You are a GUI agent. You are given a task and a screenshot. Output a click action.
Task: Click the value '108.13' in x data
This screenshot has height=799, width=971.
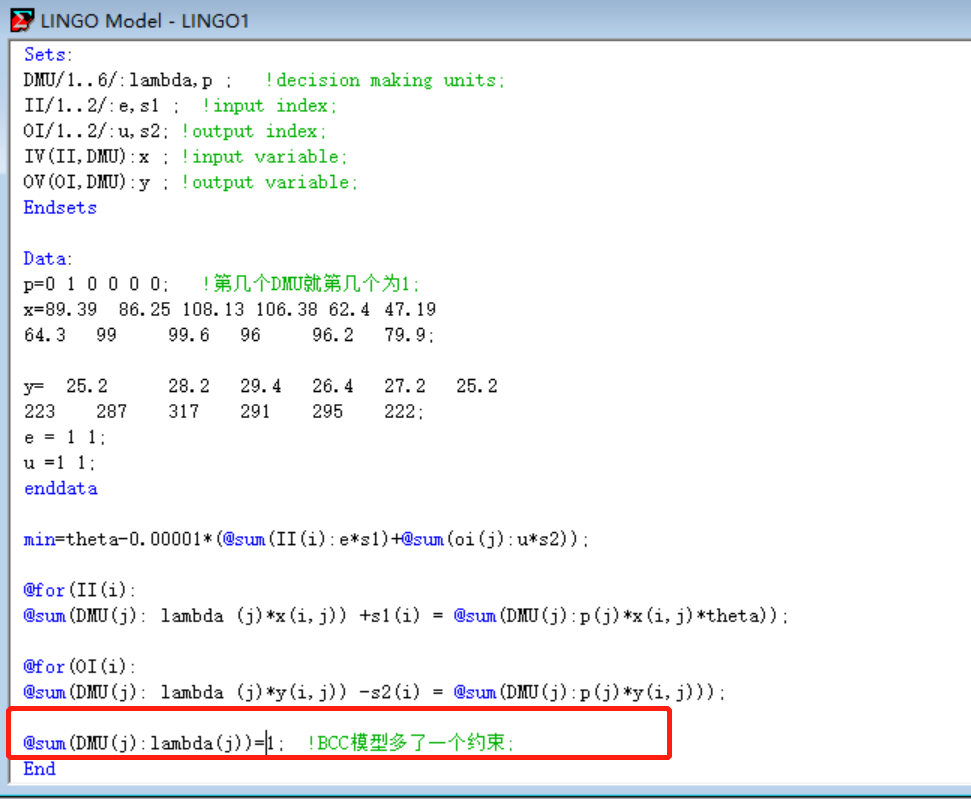coord(214,310)
